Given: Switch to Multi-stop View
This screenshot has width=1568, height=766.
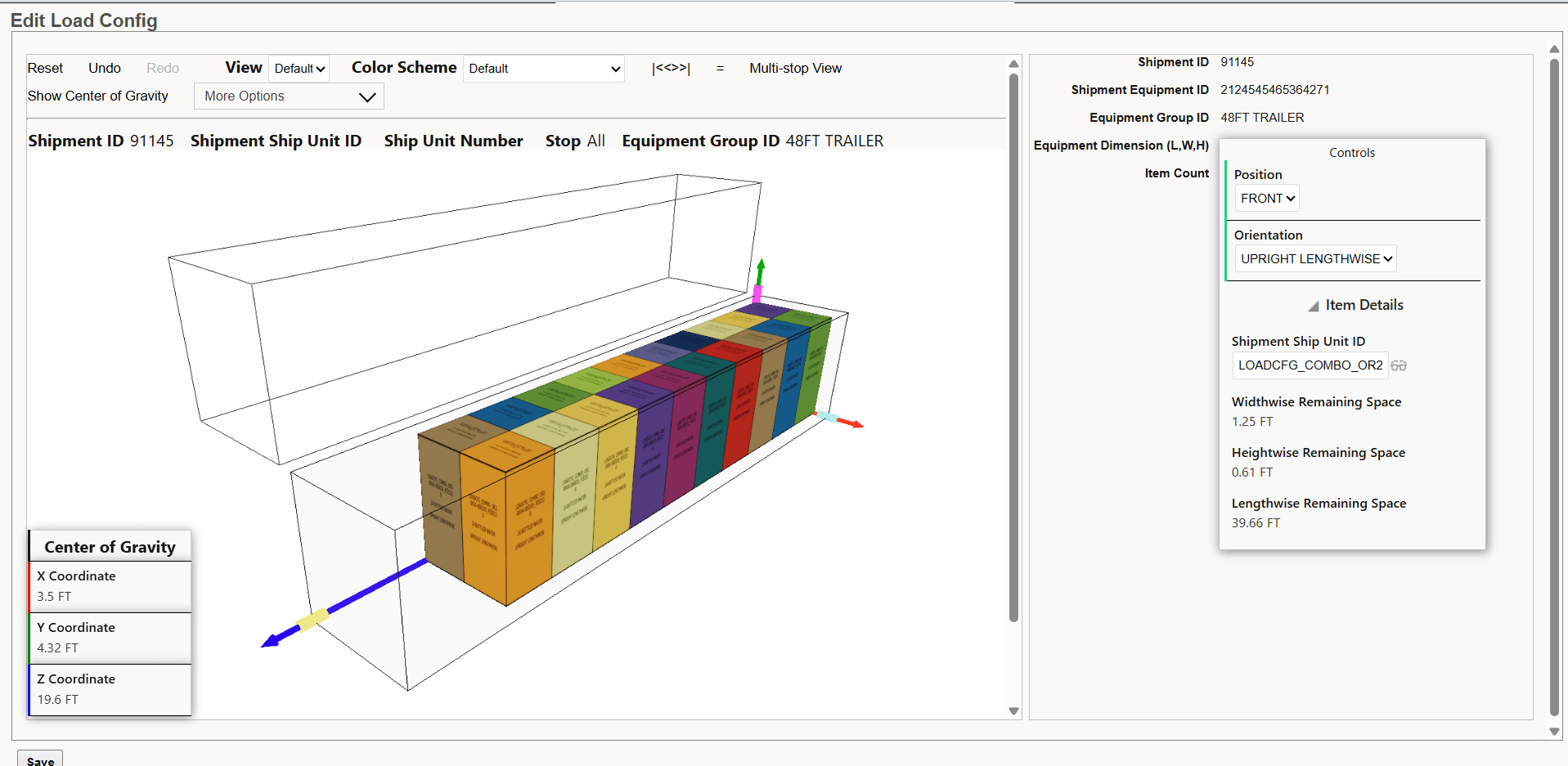Looking at the screenshot, I should 795,69.
